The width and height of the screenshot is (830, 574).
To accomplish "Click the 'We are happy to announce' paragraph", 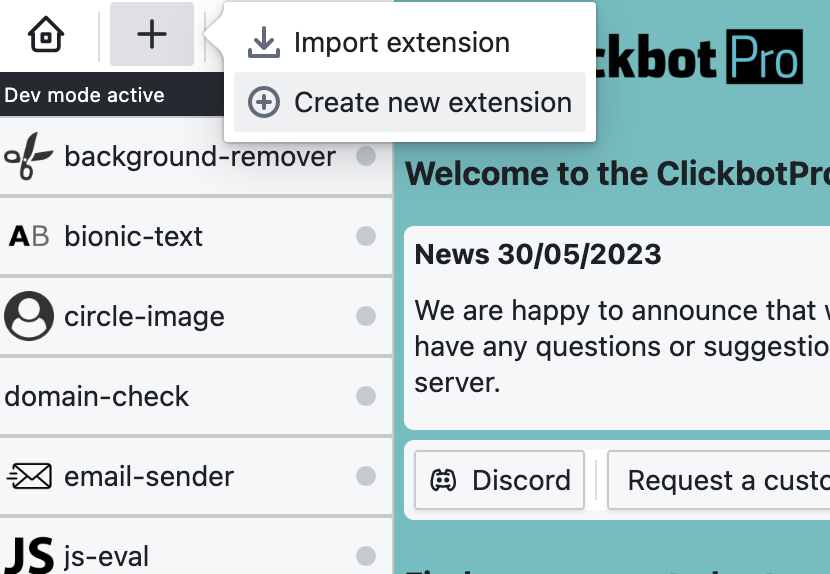I will point(622,346).
